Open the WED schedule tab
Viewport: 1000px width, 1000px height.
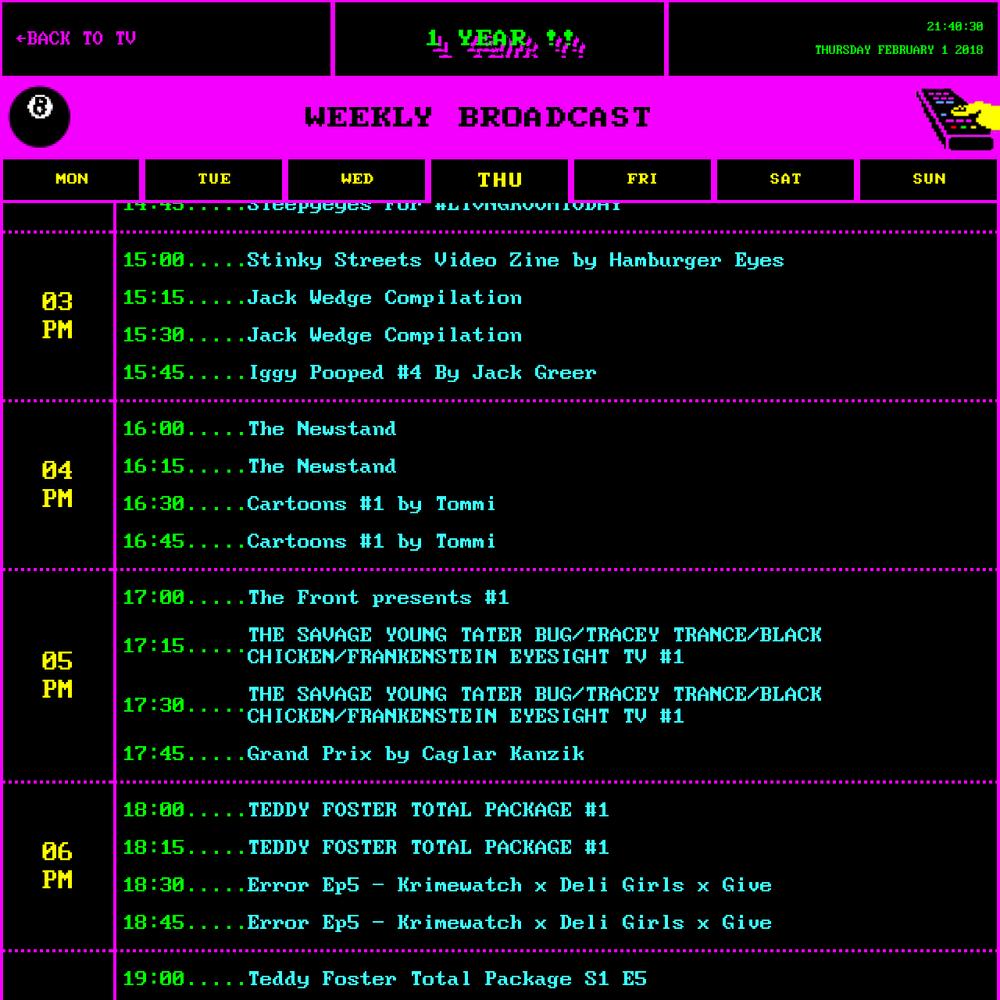tap(357, 179)
